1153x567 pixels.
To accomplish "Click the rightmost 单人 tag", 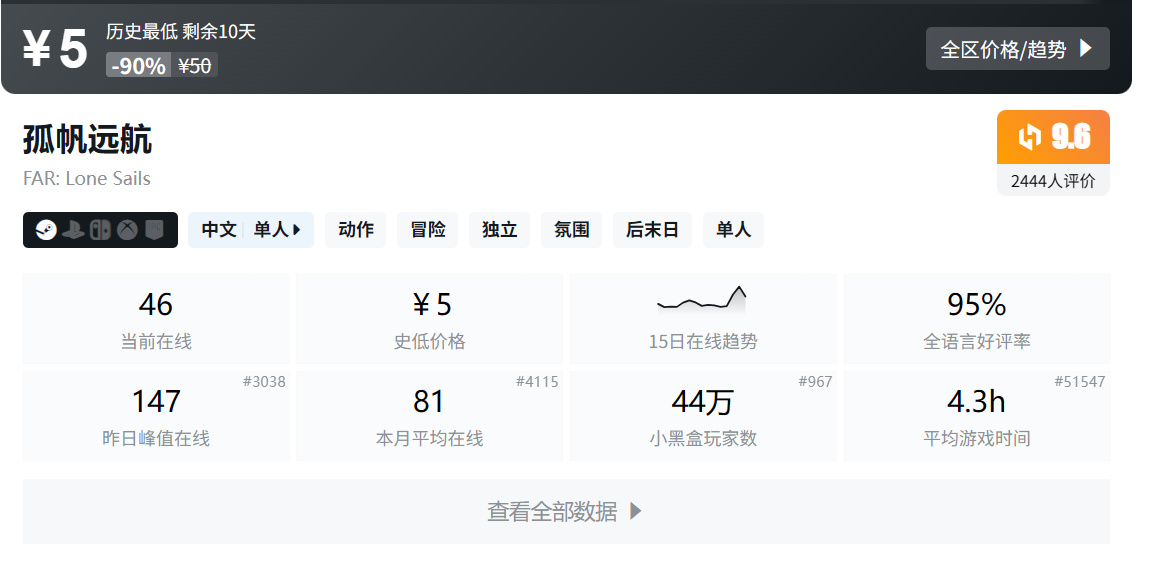I will click(733, 230).
